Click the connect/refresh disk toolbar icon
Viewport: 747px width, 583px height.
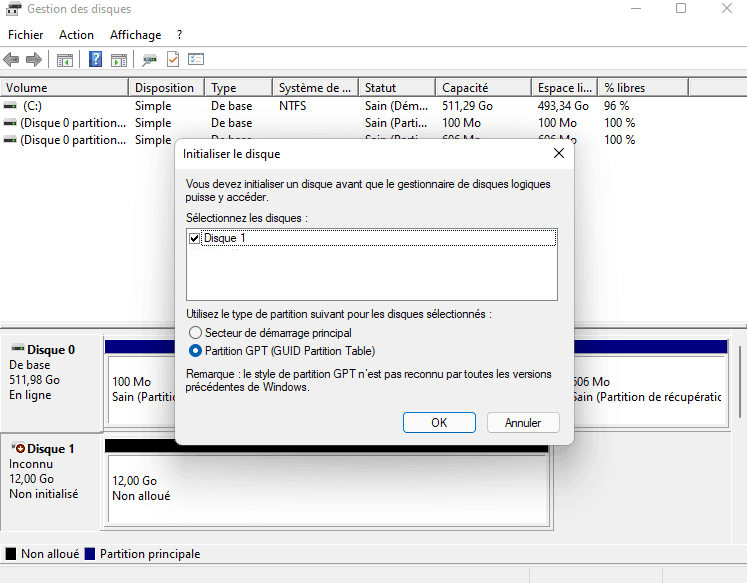(149, 60)
